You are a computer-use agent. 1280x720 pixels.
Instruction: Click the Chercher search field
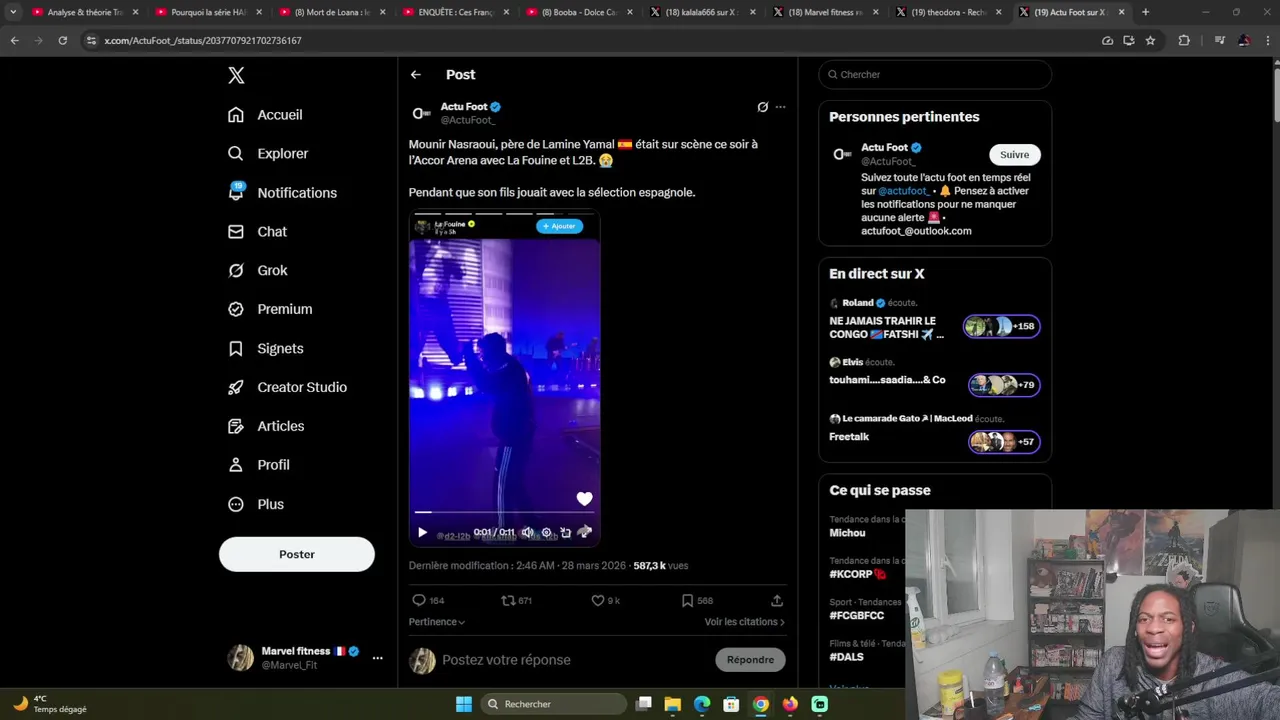935,75
